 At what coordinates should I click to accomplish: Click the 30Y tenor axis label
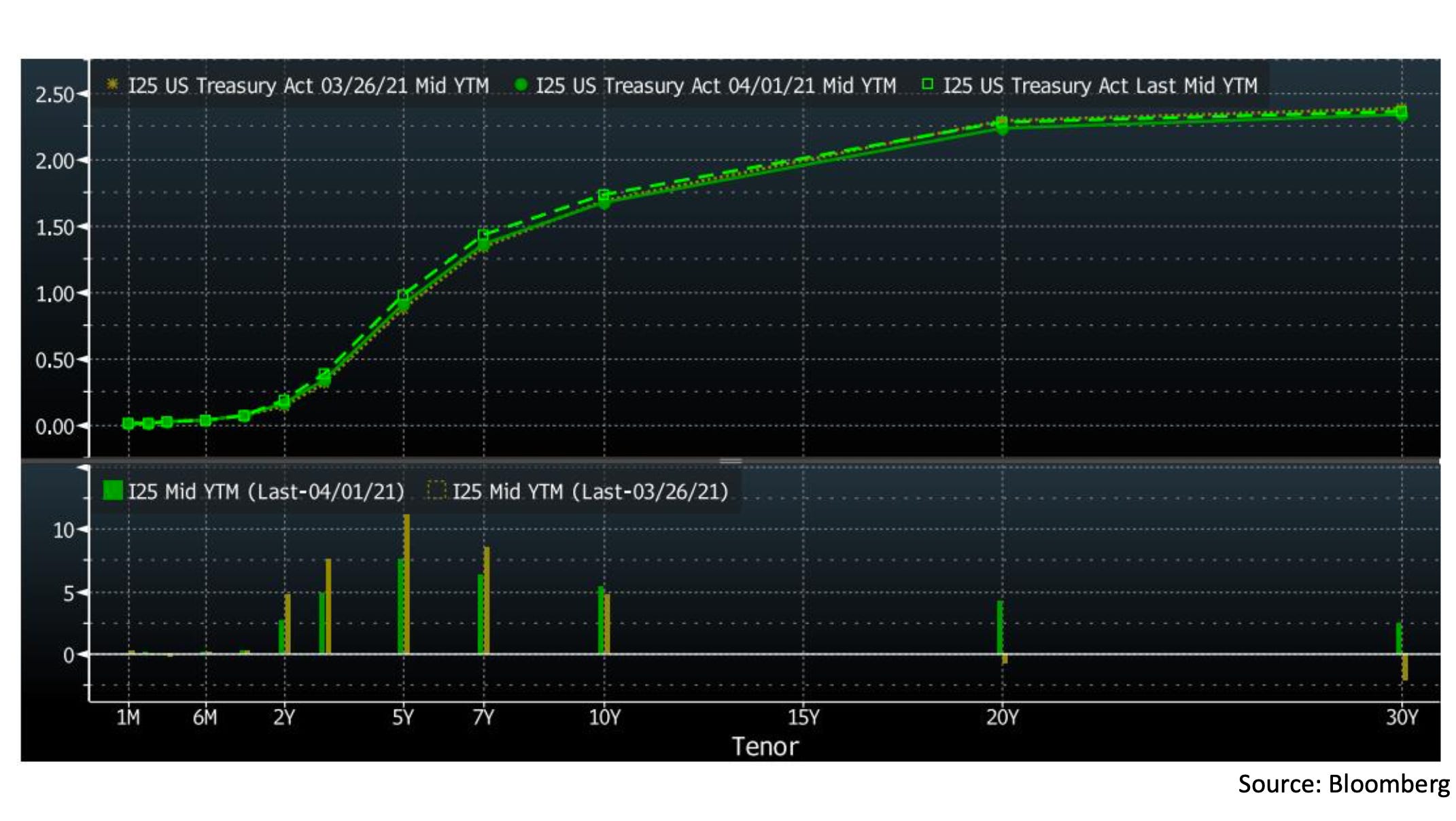tap(1402, 717)
